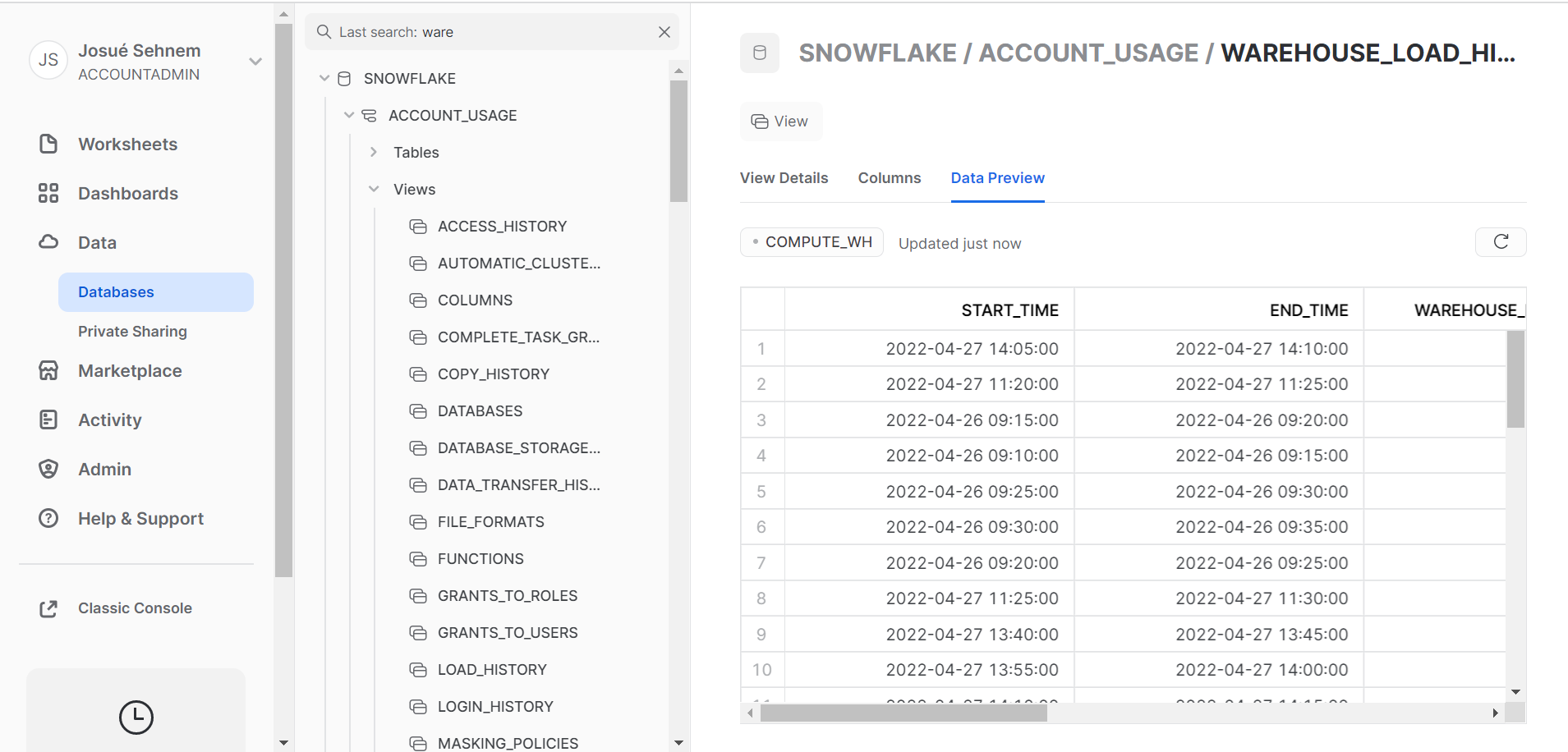The width and height of the screenshot is (1568, 752).
Task: Switch to the Columns tab
Action: (x=890, y=178)
